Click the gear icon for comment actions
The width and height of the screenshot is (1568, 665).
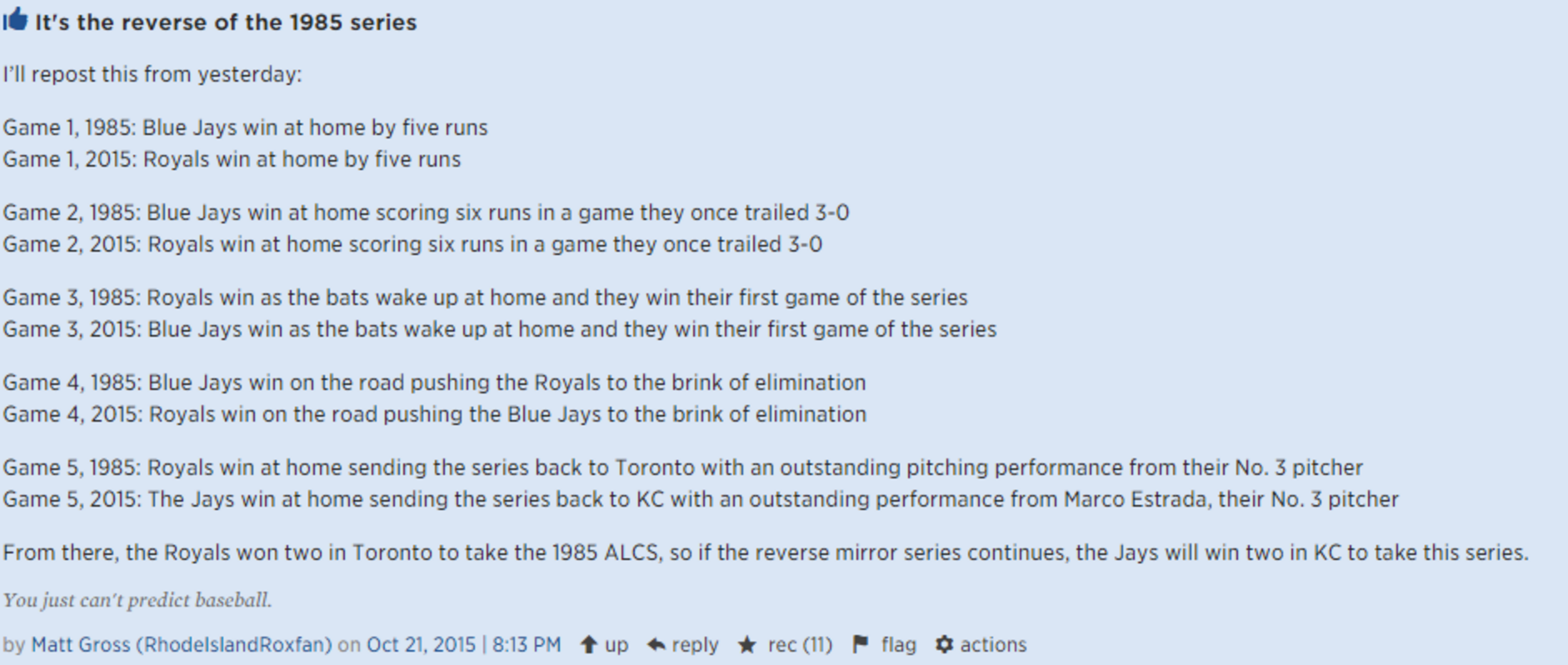[943, 644]
